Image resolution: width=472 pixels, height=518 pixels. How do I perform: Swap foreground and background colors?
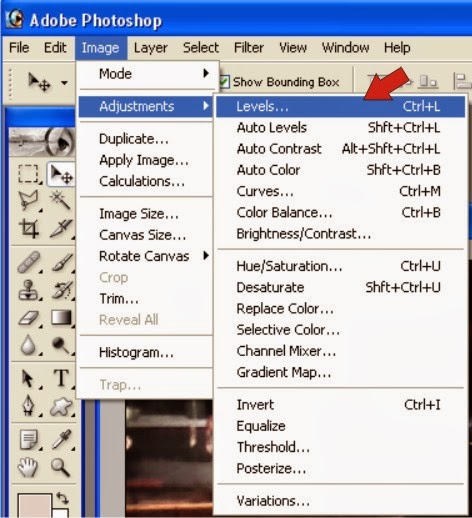[62, 498]
